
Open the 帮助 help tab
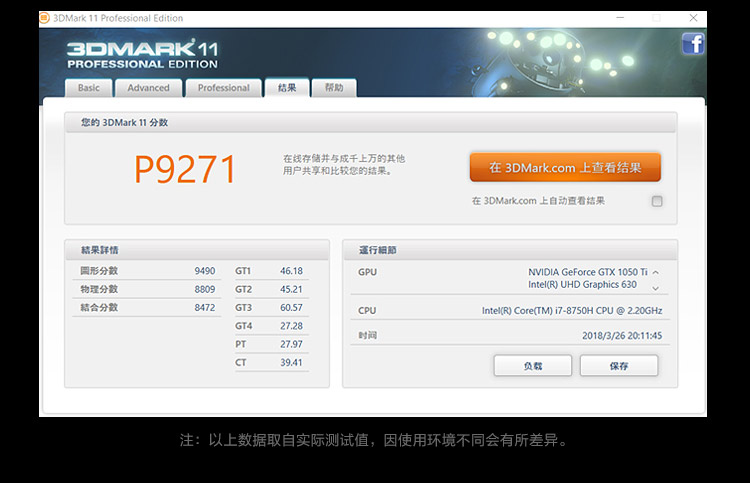[334, 88]
